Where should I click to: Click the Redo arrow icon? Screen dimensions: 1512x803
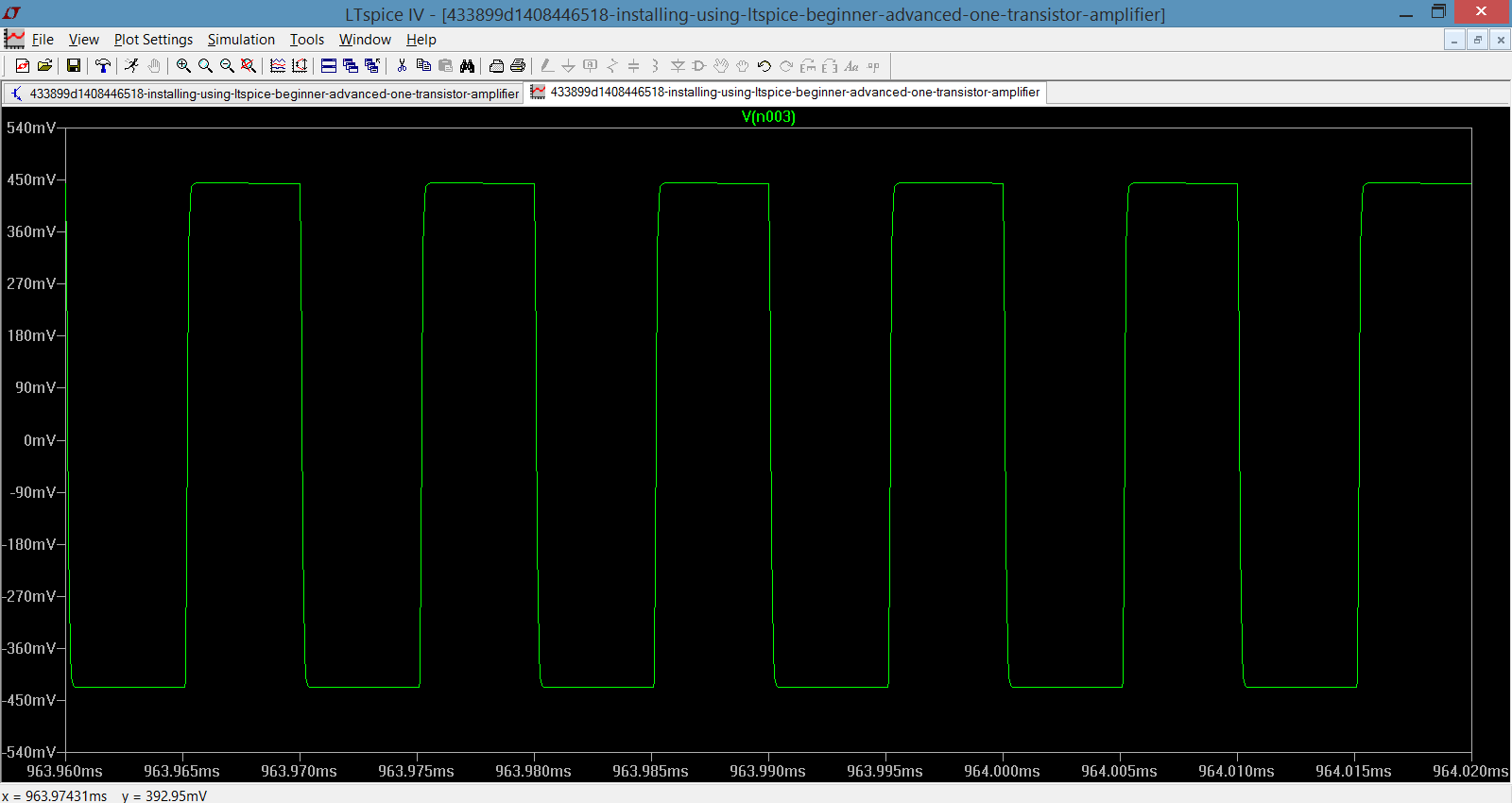[x=786, y=65]
